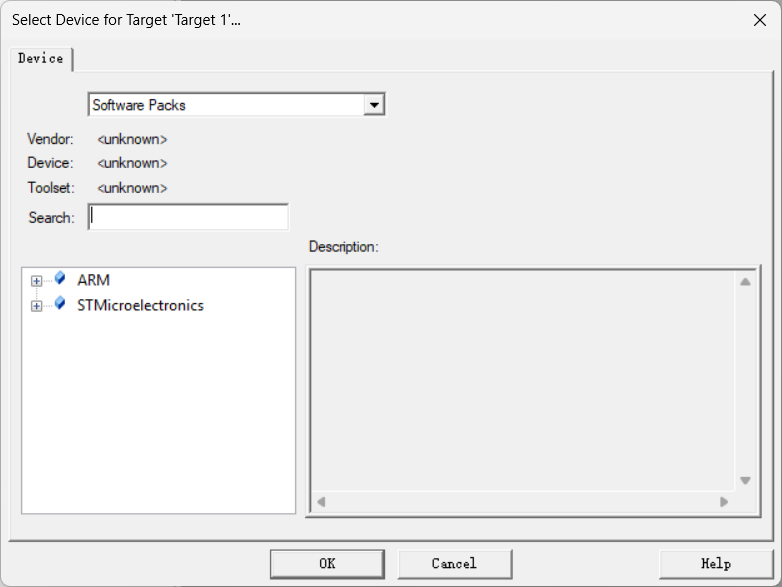Expand the ARM vendor tree node
This screenshot has height=587, width=782.
[36, 281]
